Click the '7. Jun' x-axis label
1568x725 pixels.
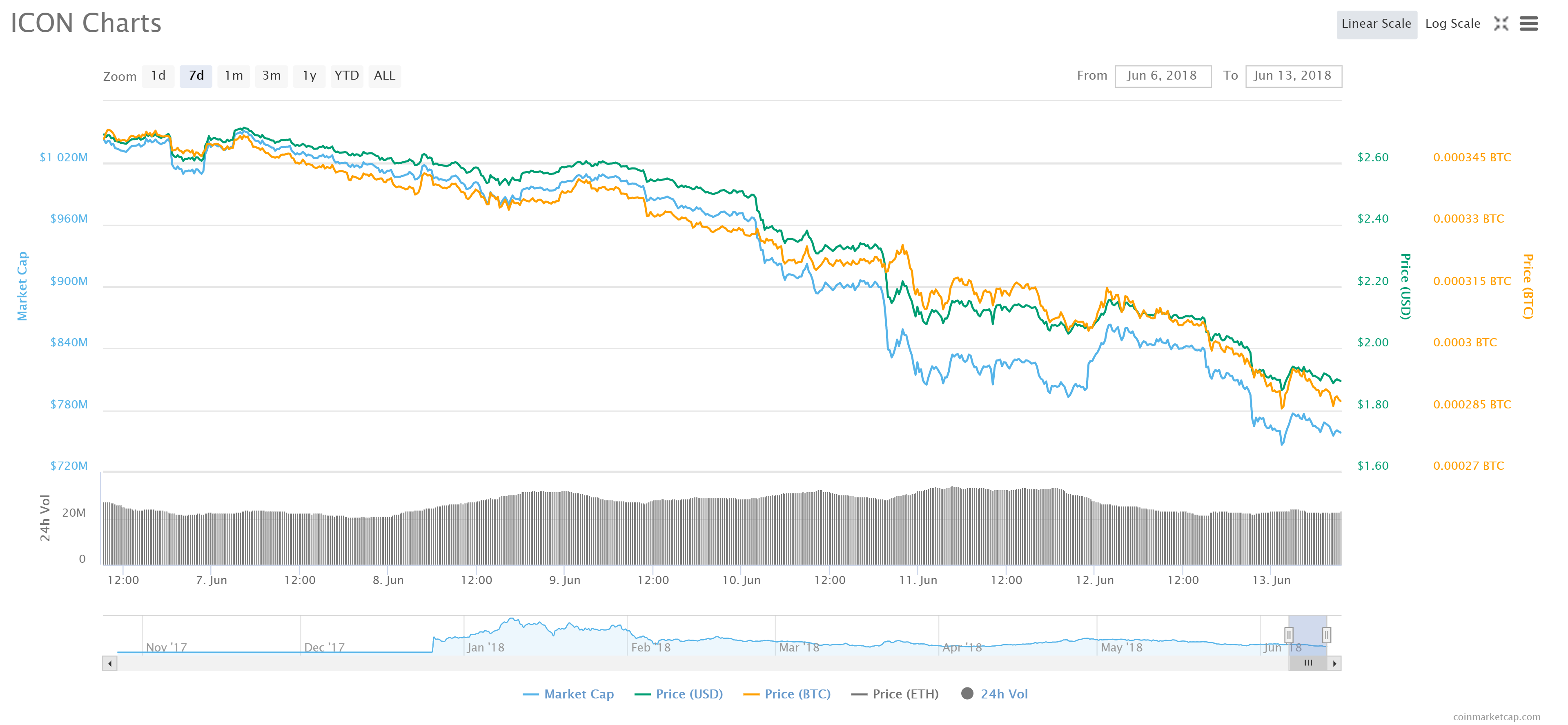211,580
